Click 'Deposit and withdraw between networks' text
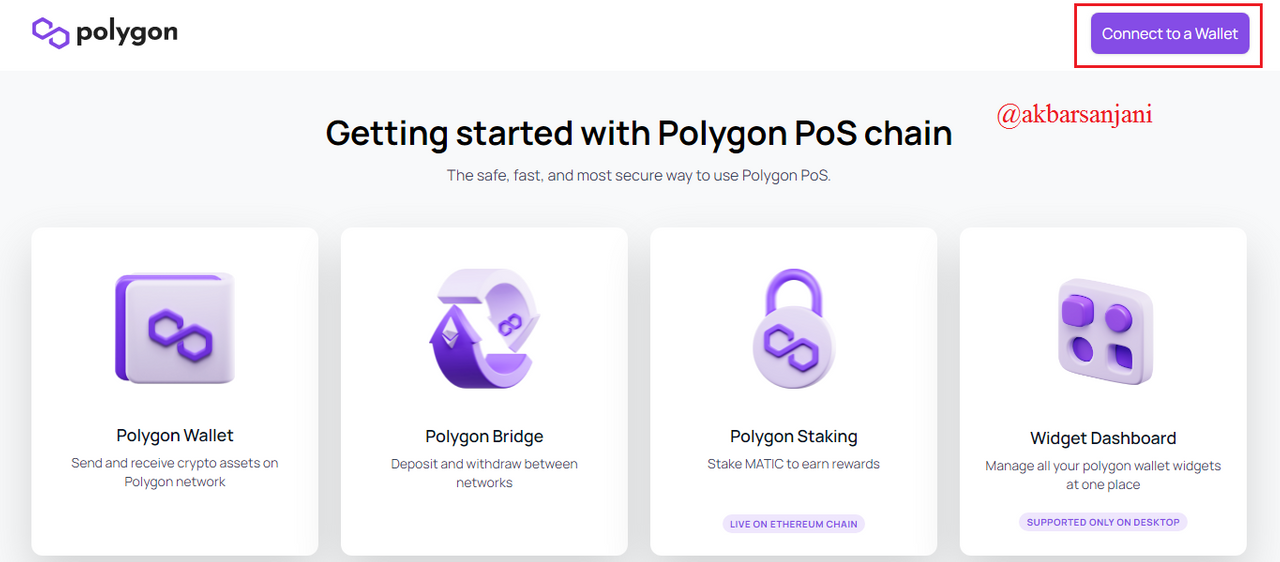The height and width of the screenshot is (562, 1280). click(x=484, y=474)
